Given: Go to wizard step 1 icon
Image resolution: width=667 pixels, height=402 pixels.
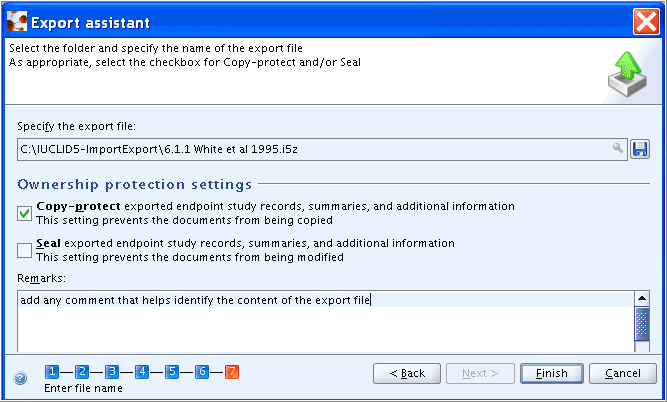Looking at the screenshot, I should point(52,372).
